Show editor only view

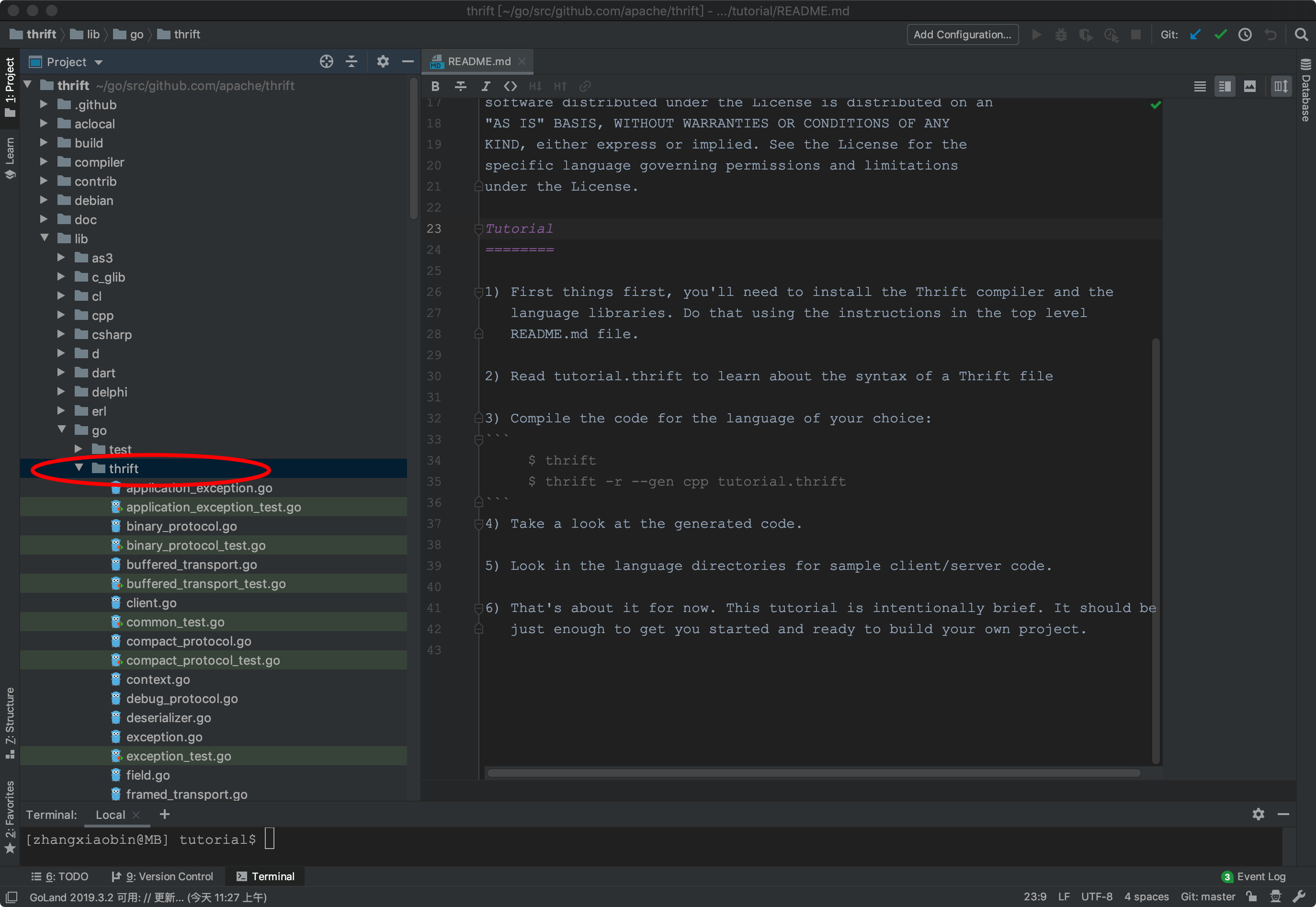pyautogui.click(x=1200, y=86)
